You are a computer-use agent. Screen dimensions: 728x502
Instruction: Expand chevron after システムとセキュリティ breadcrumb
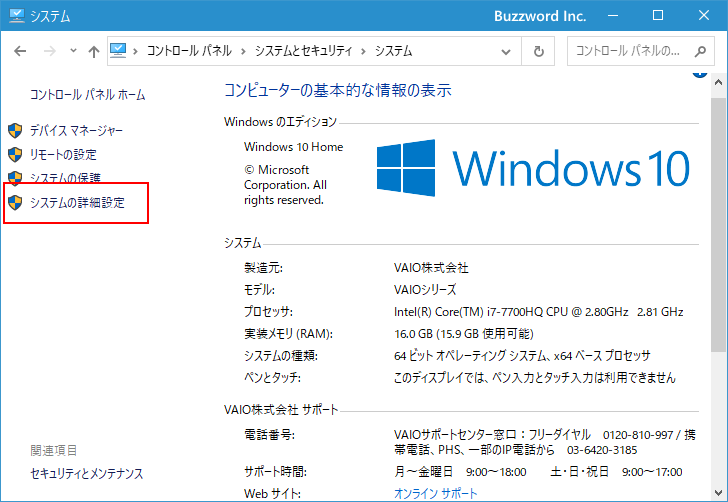[x=364, y=51]
